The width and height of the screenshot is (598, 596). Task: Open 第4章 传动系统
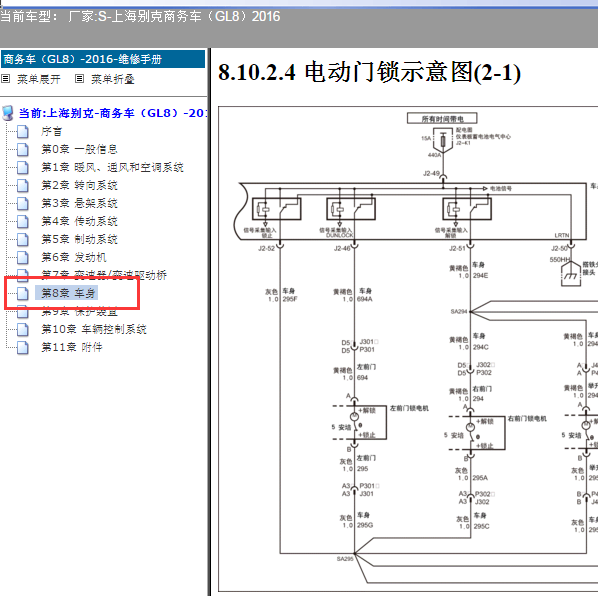[x=79, y=221]
